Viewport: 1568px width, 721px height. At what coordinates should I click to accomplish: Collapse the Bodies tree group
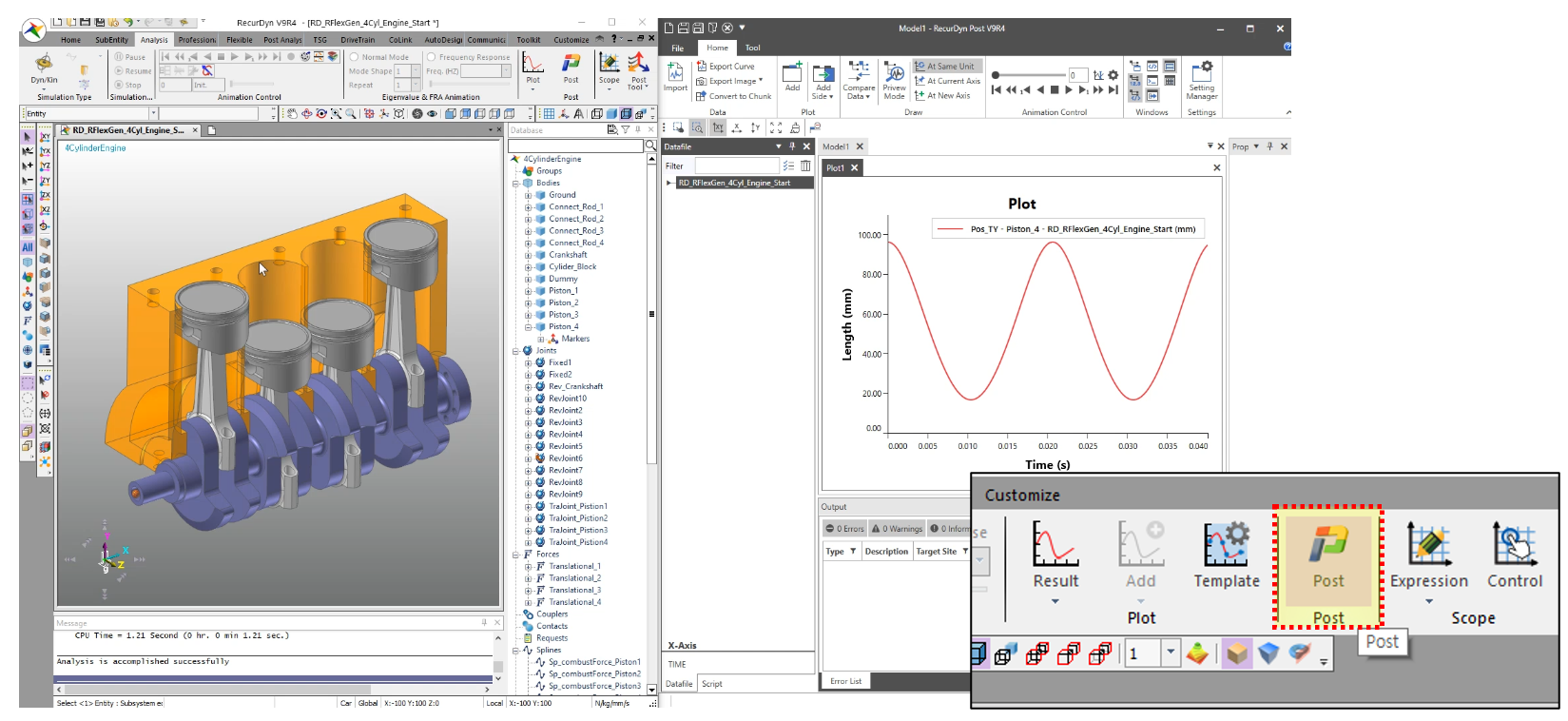pos(515,184)
